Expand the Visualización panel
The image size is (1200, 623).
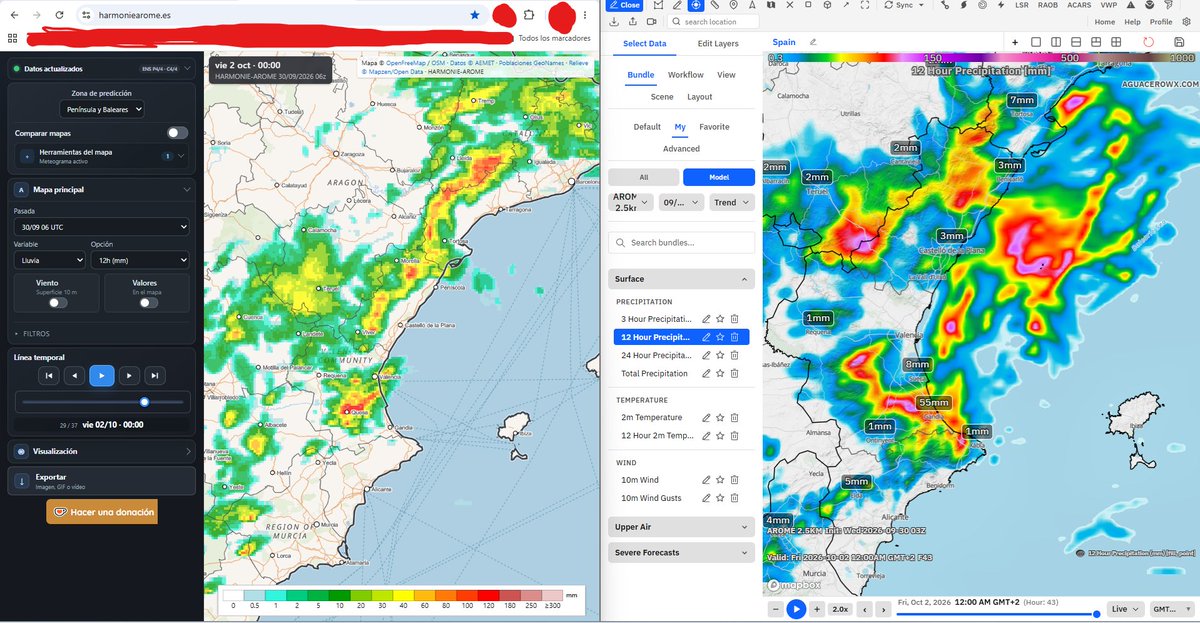101,451
